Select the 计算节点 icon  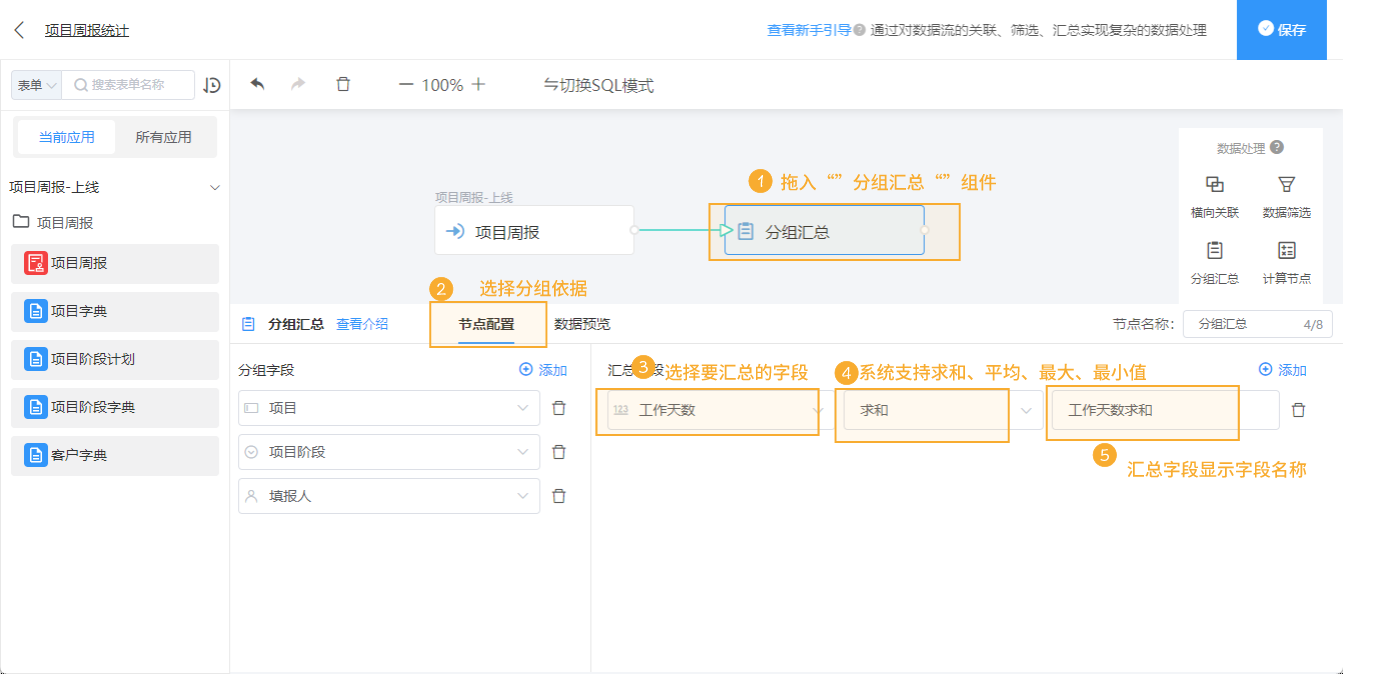coord(1285,262)
